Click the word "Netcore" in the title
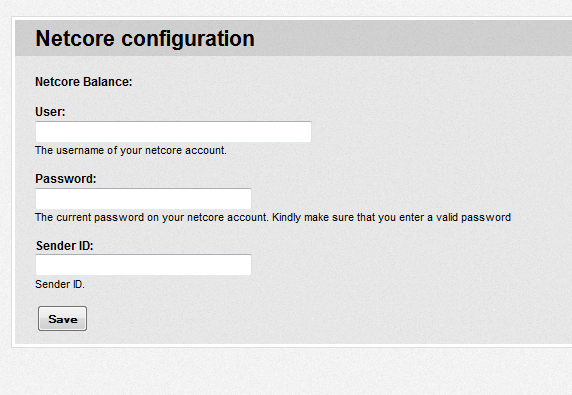 click(x=75, y=38)
